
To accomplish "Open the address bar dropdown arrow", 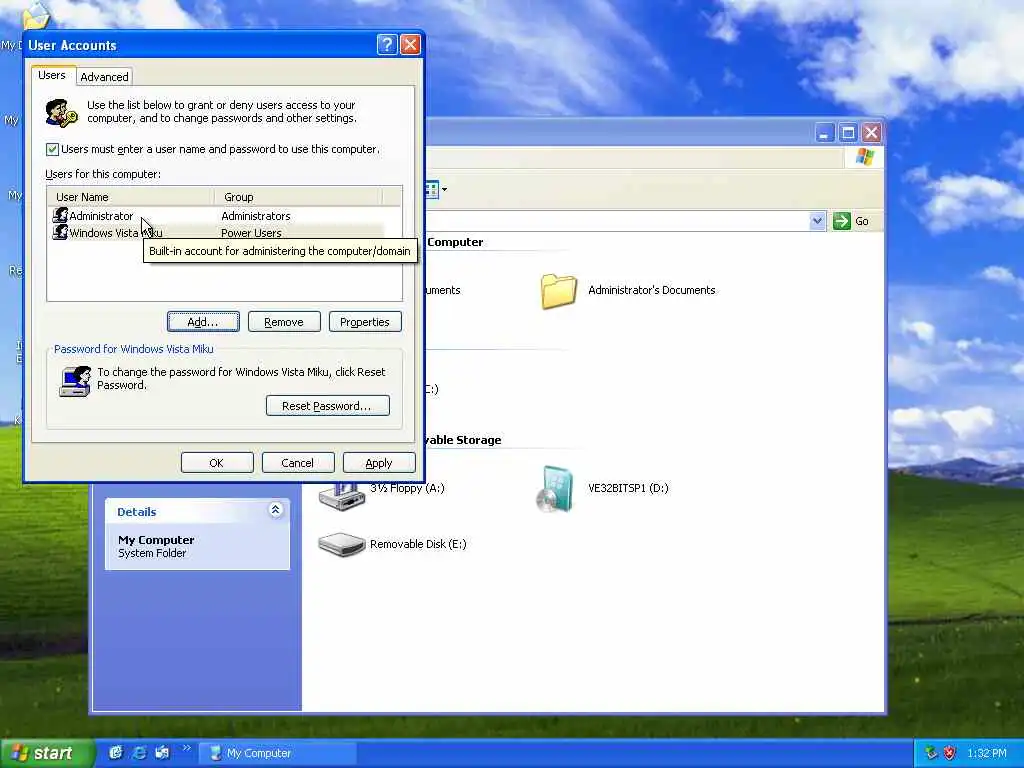I will tap(817, 221).
